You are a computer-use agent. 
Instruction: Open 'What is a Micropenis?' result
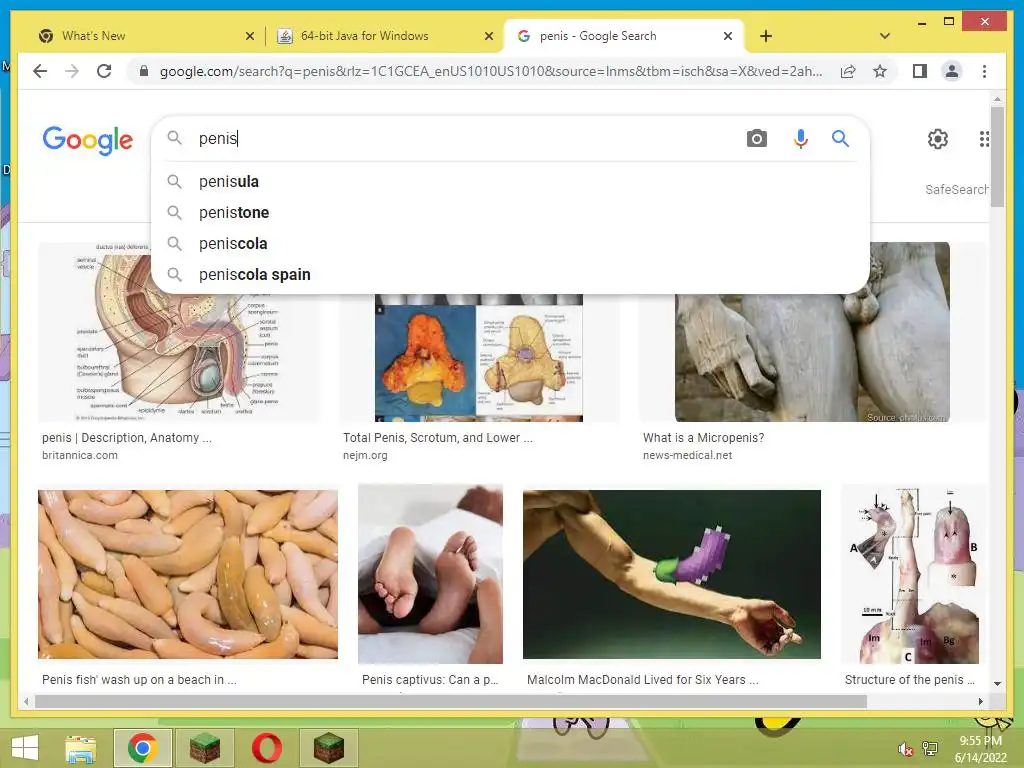tap(703, 438)
